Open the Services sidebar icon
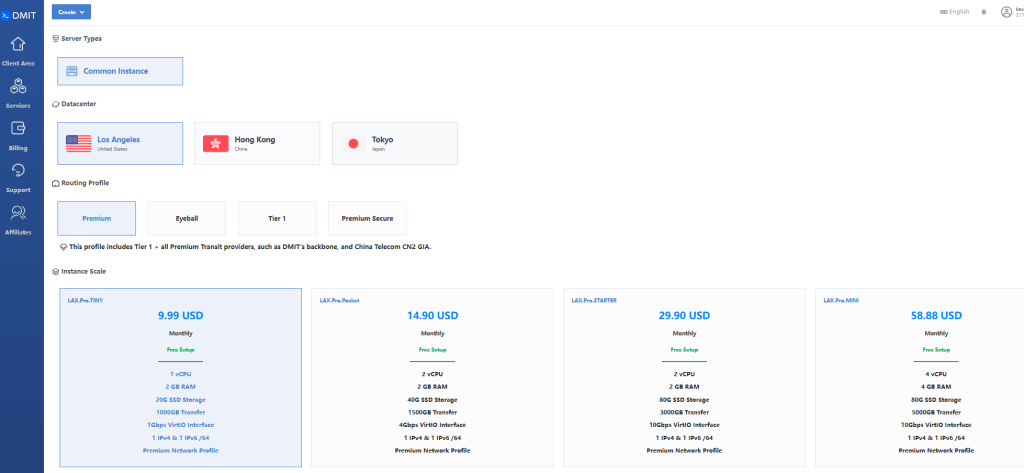Viewport: 1024px width, 473px height. coord(18,88)
